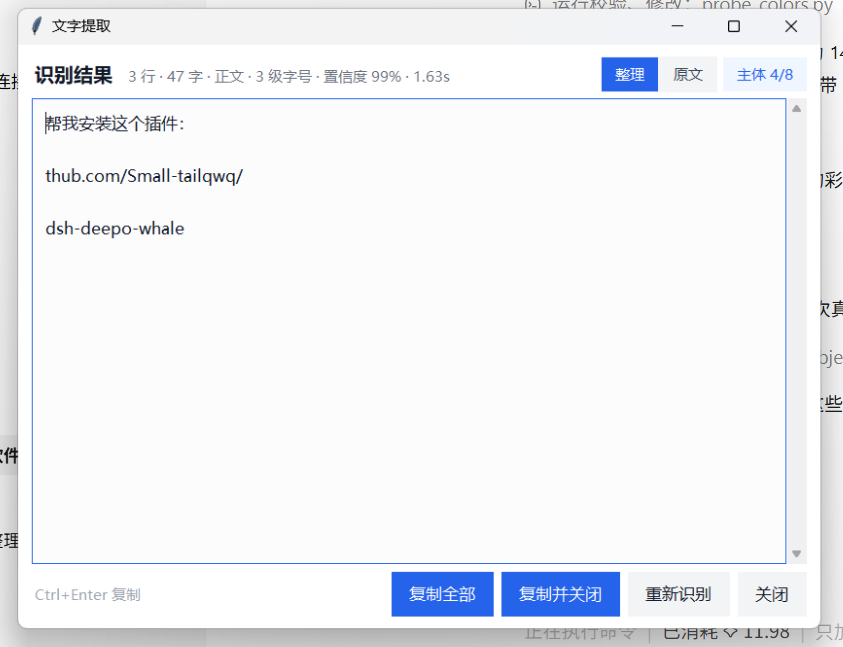
Task: Click the 识别结果 heading
Action: click(x=74, y=75)
